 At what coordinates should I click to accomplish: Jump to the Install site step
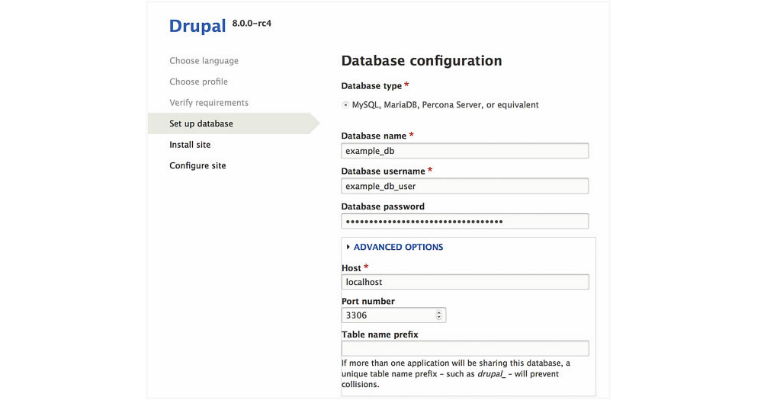(x=190, y=145)
